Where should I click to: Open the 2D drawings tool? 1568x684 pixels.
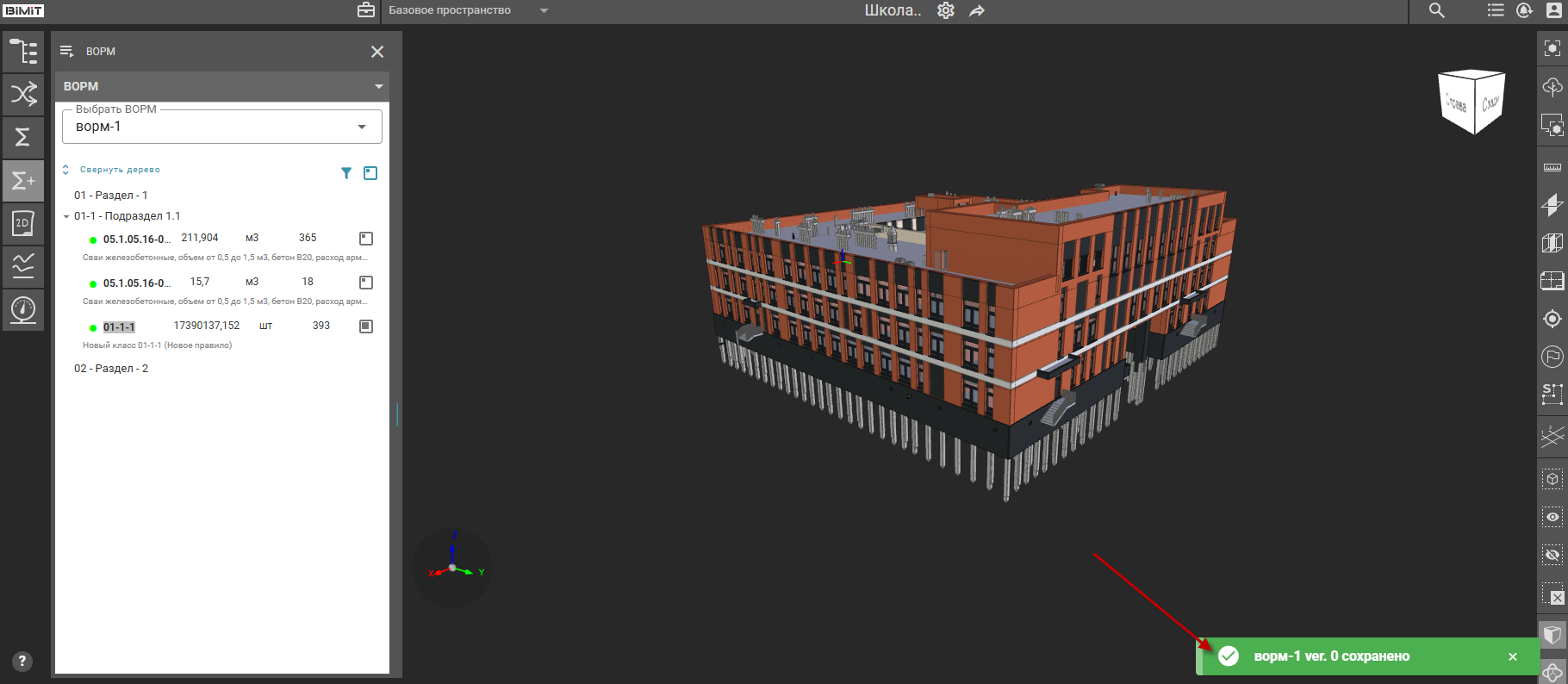(23, 223)
